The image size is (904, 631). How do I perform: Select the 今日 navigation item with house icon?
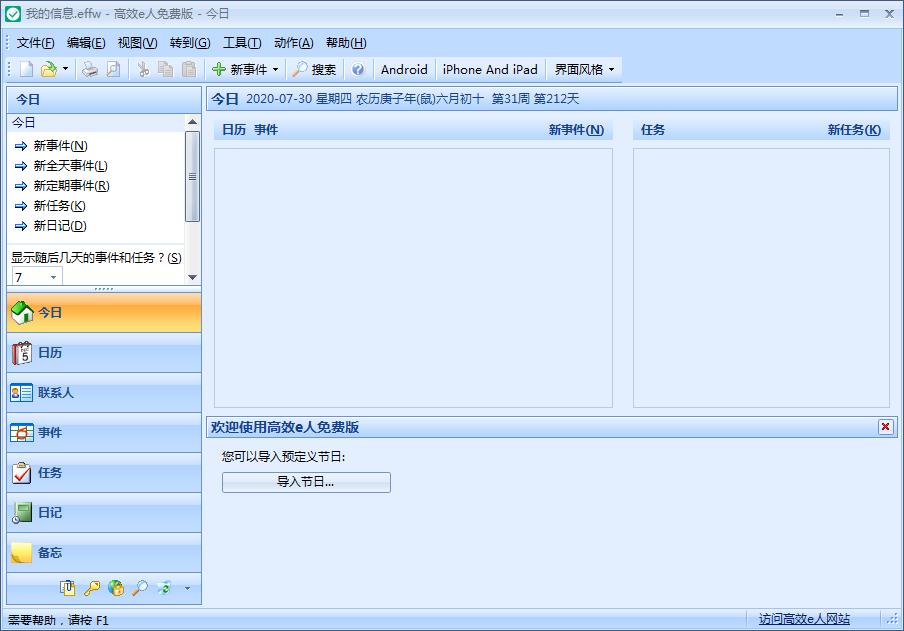point(104,313)
